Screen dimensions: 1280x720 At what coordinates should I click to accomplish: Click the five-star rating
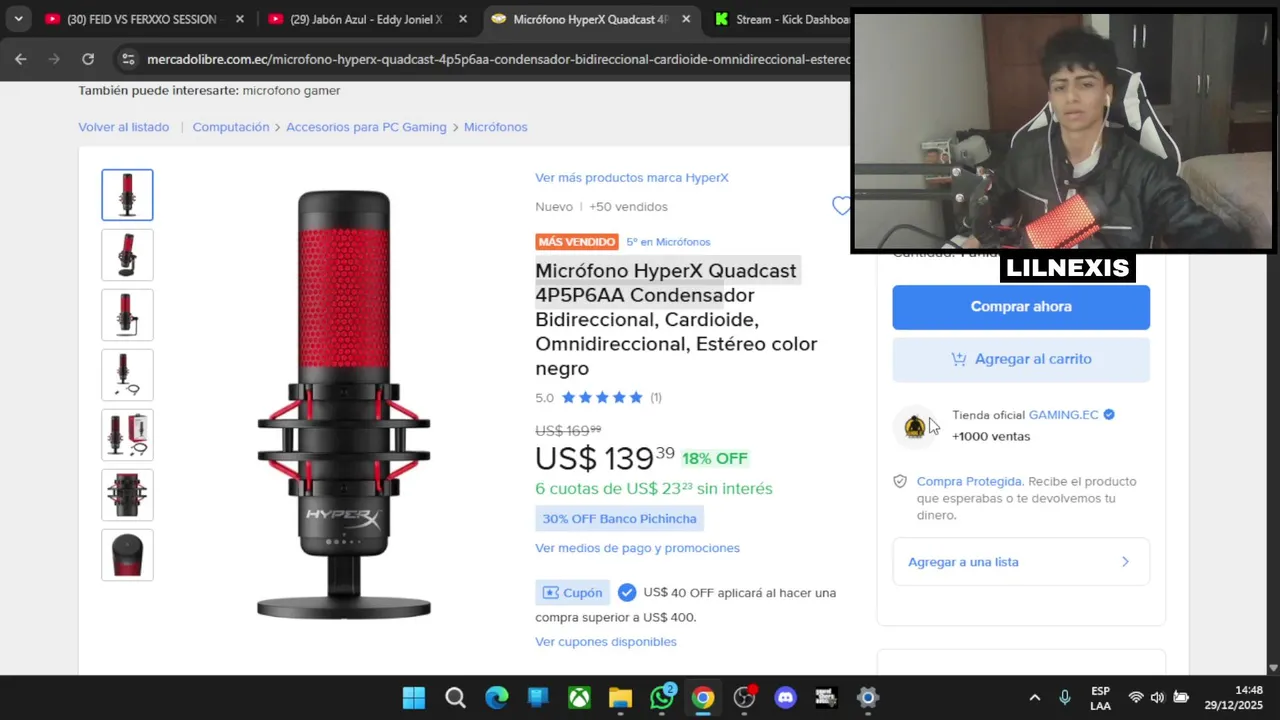pyautogui.click(x=602, y=398)
